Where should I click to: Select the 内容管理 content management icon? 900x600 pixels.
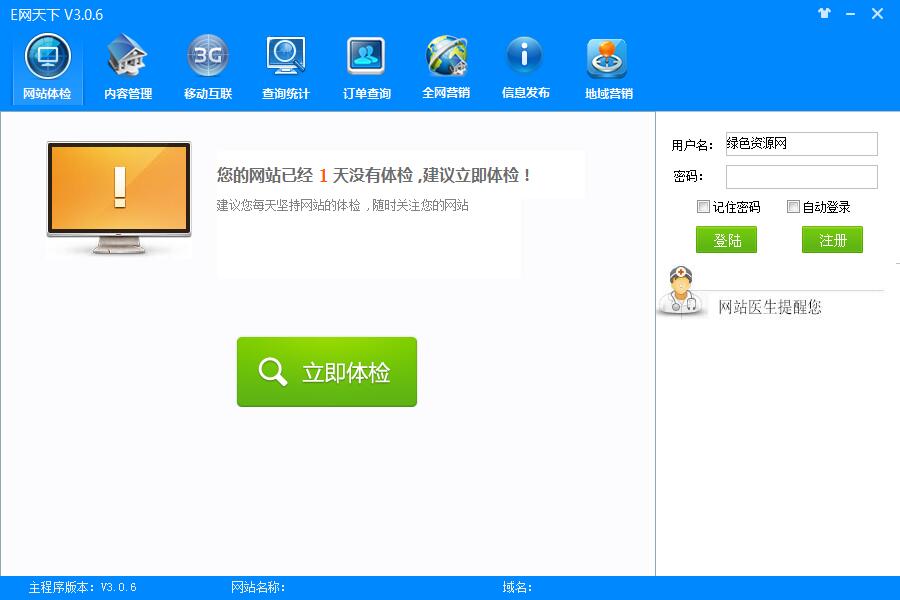[126, 65]
